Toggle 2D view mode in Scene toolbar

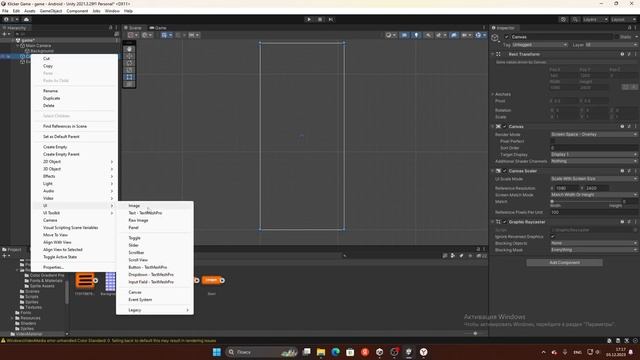pos(404,35)
